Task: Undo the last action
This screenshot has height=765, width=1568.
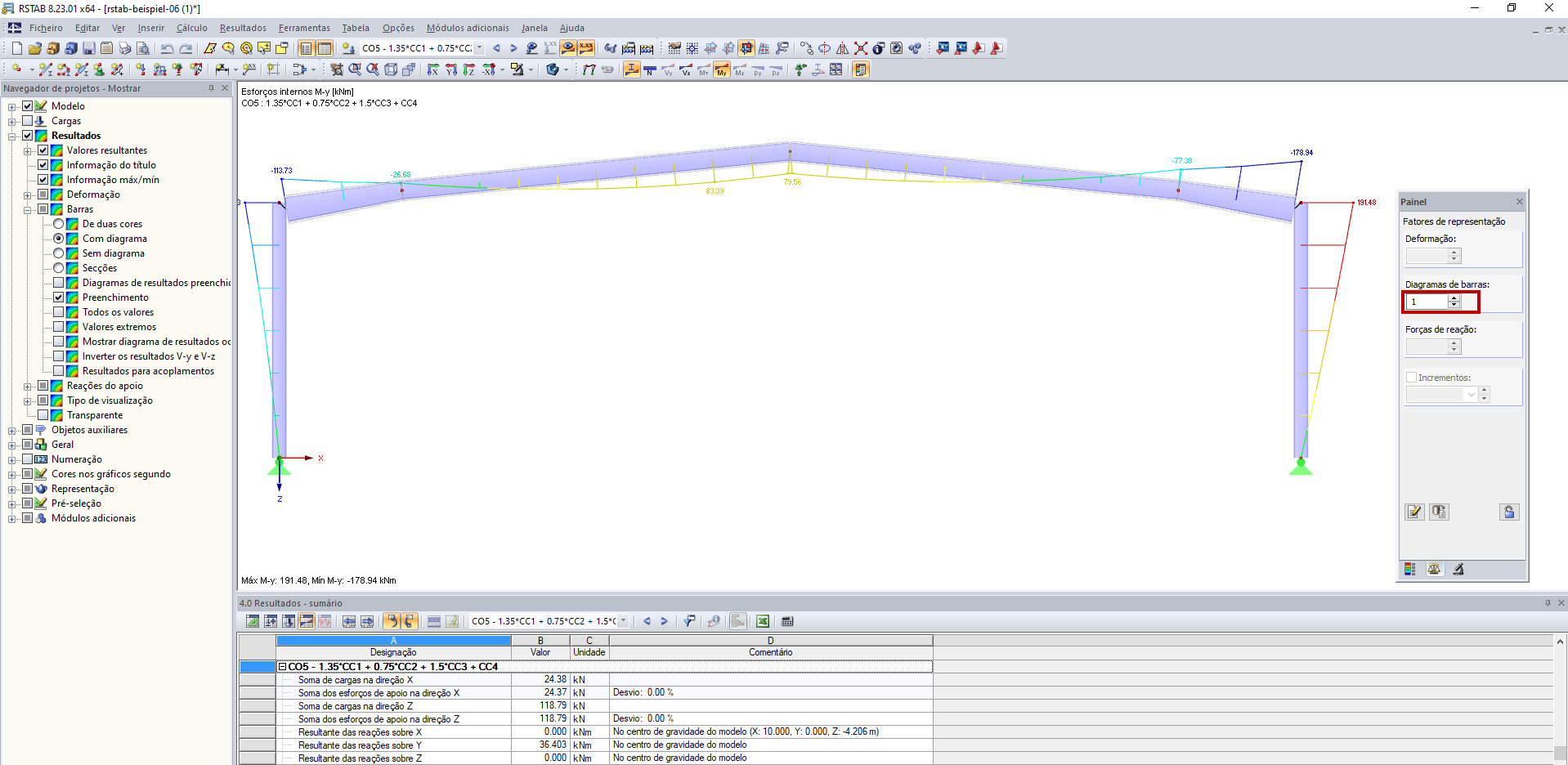Action: (x=168, y=48)
